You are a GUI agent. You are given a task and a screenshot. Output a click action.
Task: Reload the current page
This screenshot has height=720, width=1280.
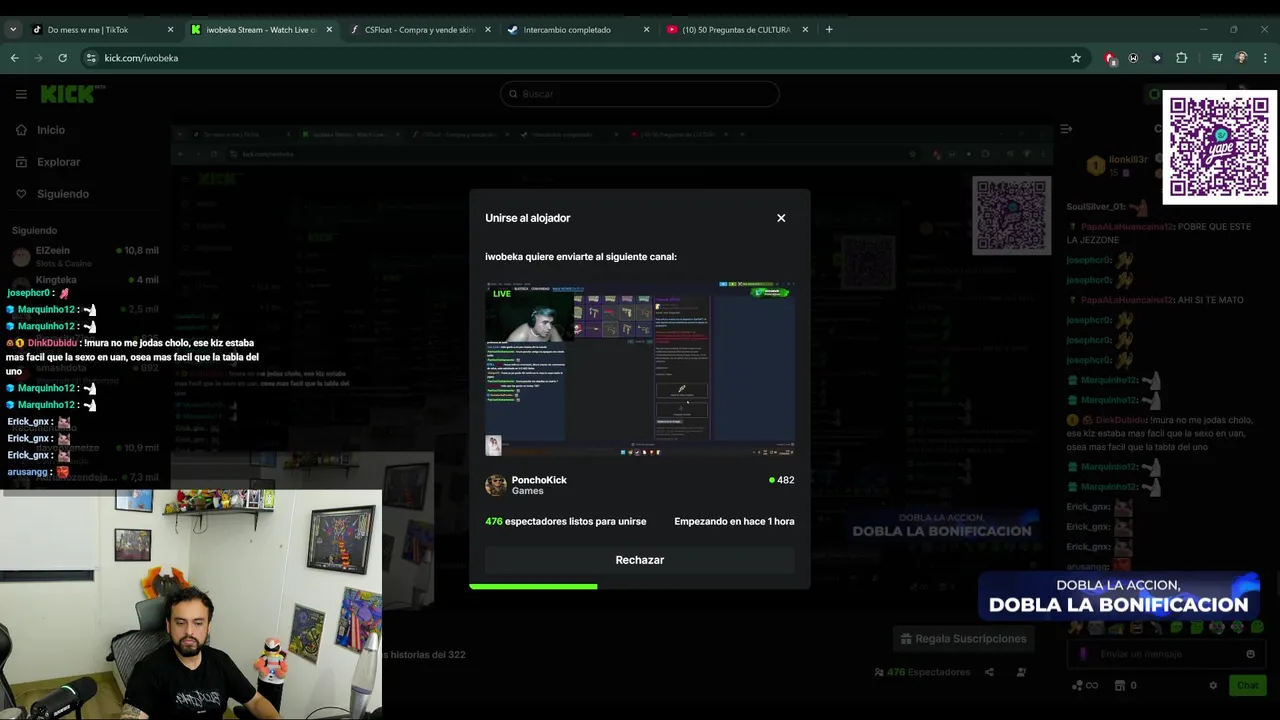coord(63,58)
